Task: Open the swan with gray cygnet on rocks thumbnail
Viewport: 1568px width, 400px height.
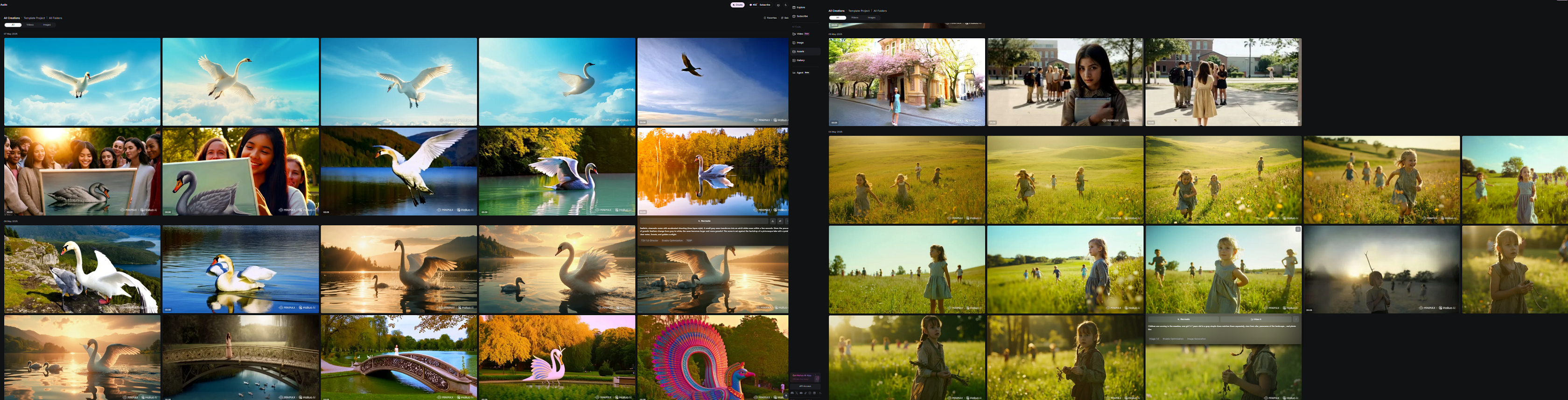Action: [x=82, y=270]
